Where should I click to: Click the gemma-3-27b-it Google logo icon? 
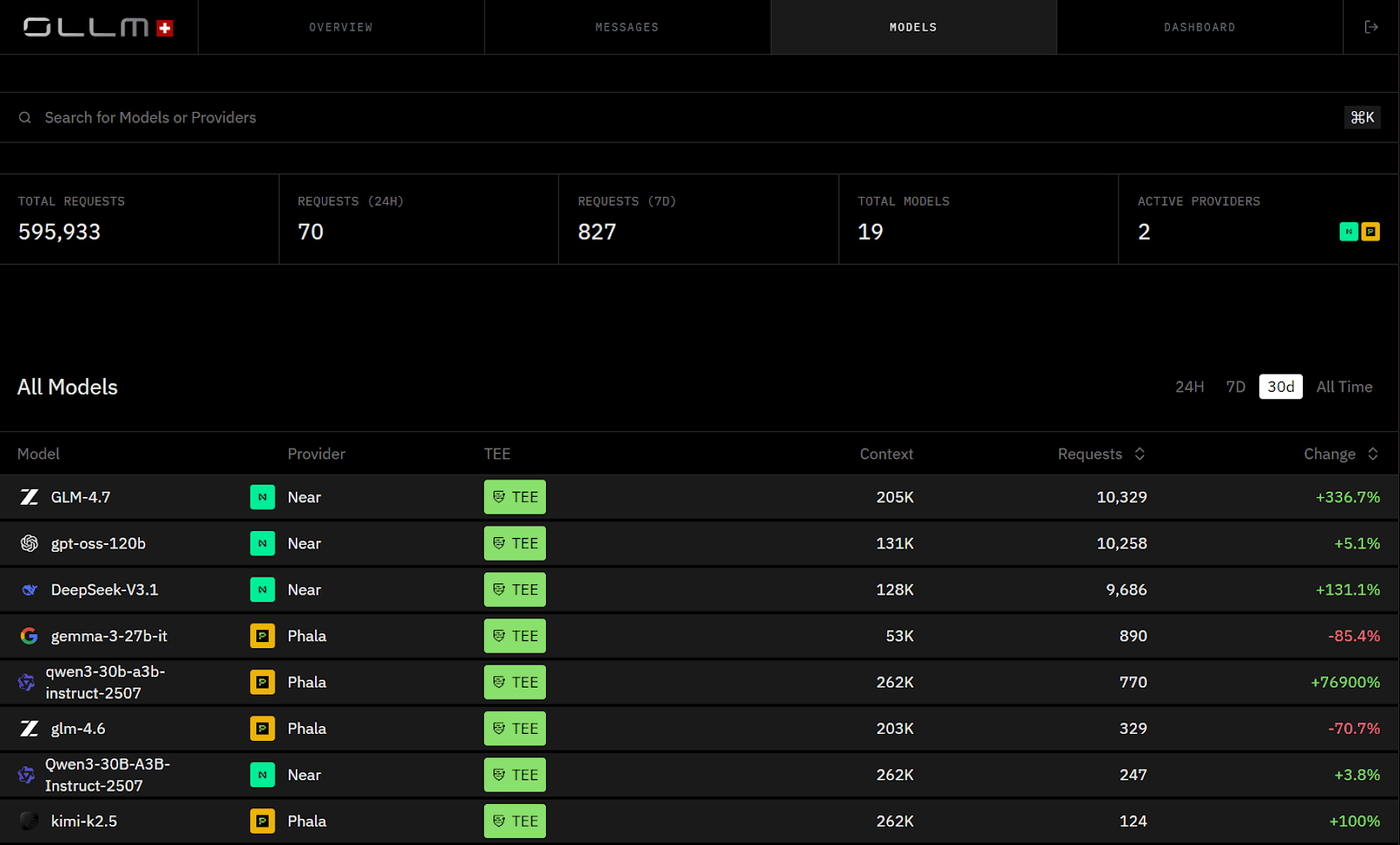coord(29,636)
